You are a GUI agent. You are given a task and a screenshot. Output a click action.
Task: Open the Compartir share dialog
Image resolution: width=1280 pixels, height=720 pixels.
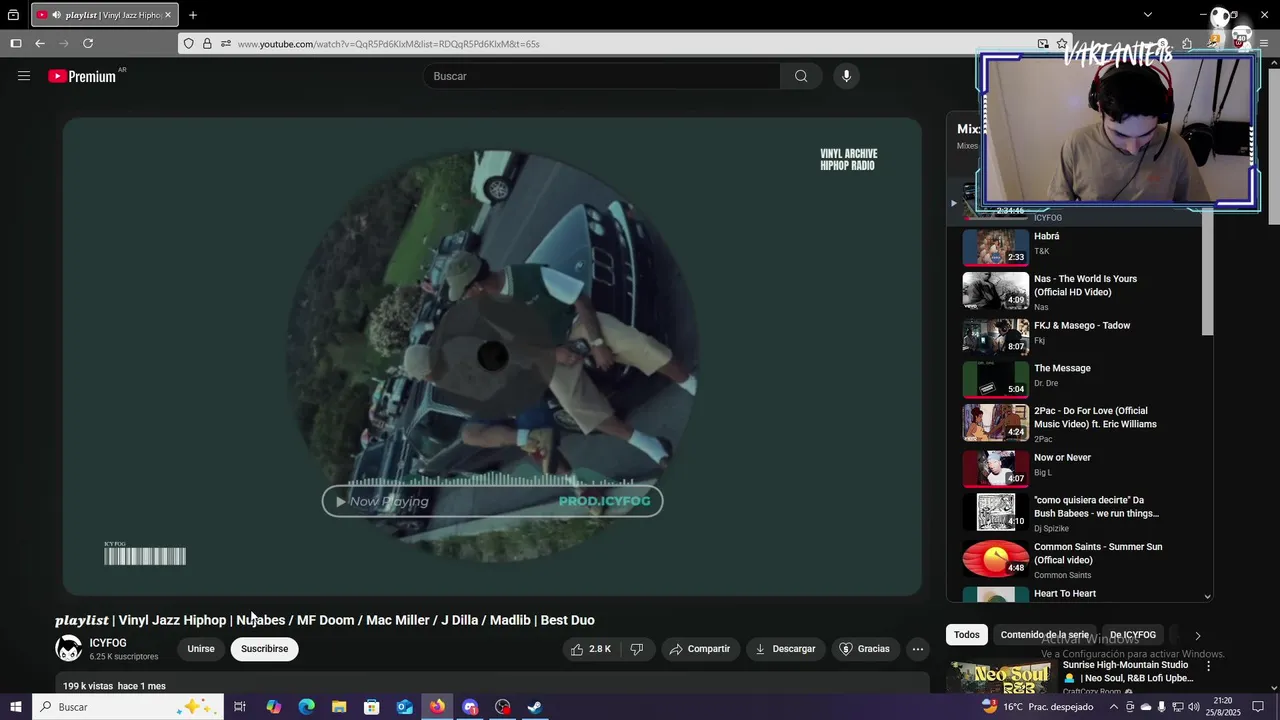pos(700,649)
